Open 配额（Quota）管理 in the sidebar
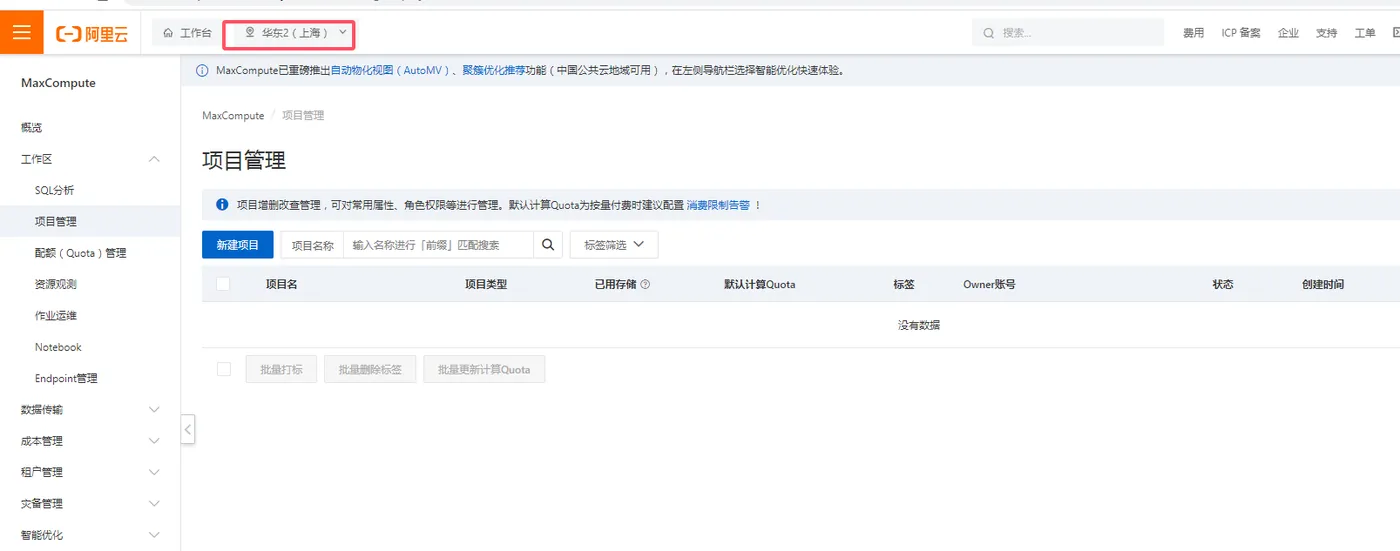Image resolution: width=1400 pixels, height=551 pixels. pyautogui.click(x=81, y=253)
